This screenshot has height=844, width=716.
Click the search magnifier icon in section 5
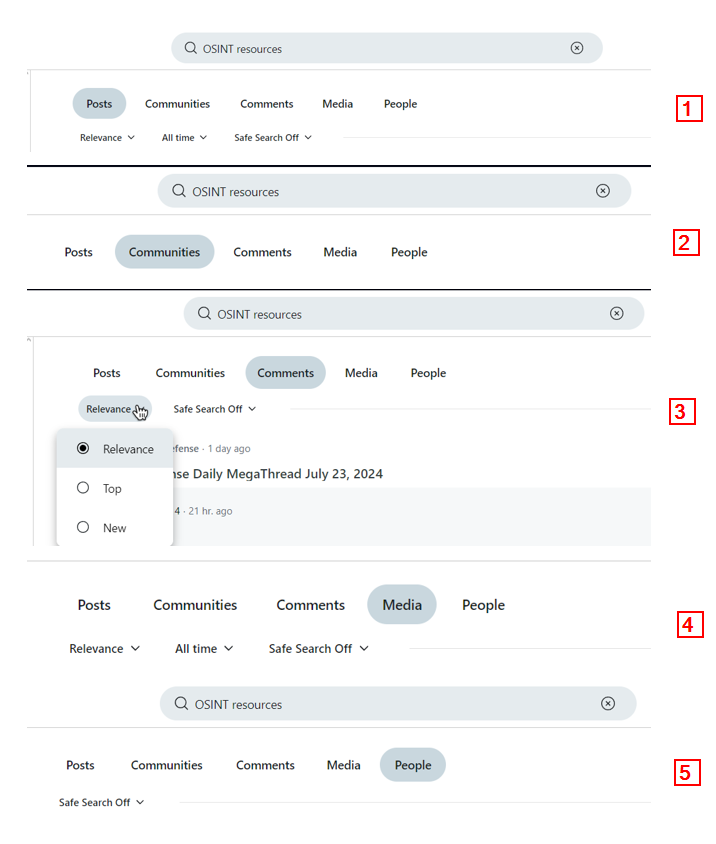pyautogui.click(x=181, y=703)
